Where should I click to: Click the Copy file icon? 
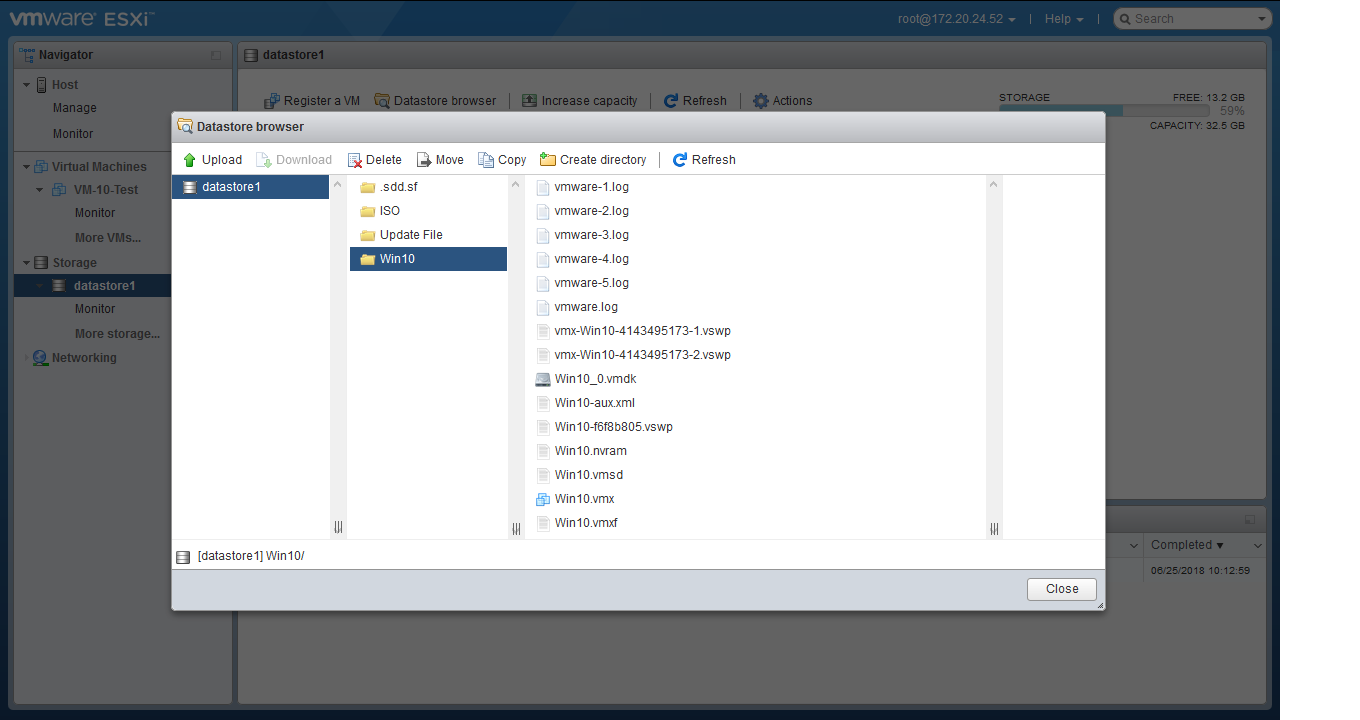point(486,160)
